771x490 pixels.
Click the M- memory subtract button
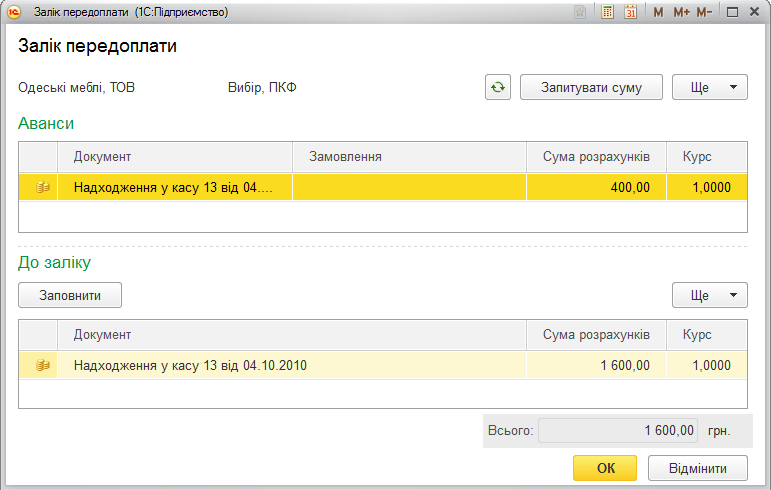pos(705,12)
